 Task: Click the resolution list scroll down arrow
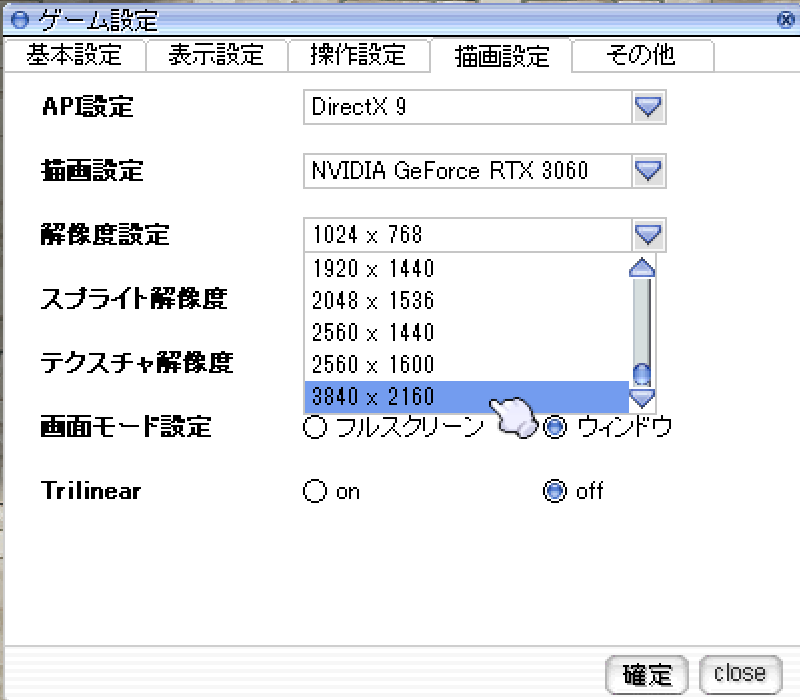[x=641, y=399]
